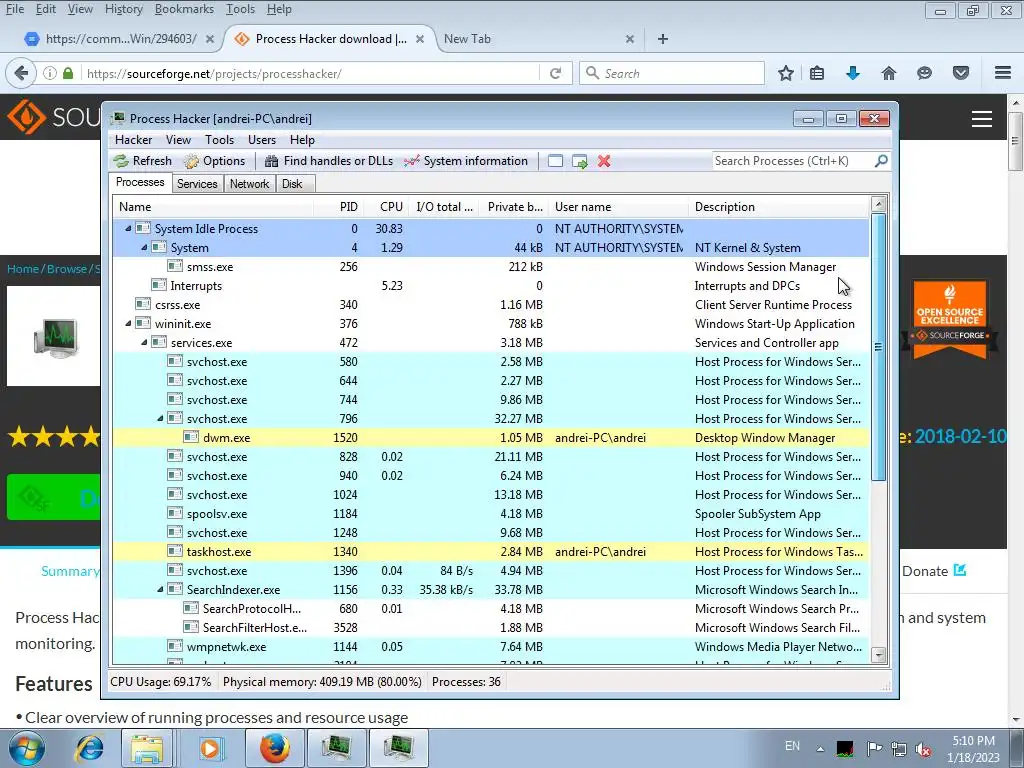1024x768 pixels.
Task: Click the find window and thread icon
Action: pos(579,161)
